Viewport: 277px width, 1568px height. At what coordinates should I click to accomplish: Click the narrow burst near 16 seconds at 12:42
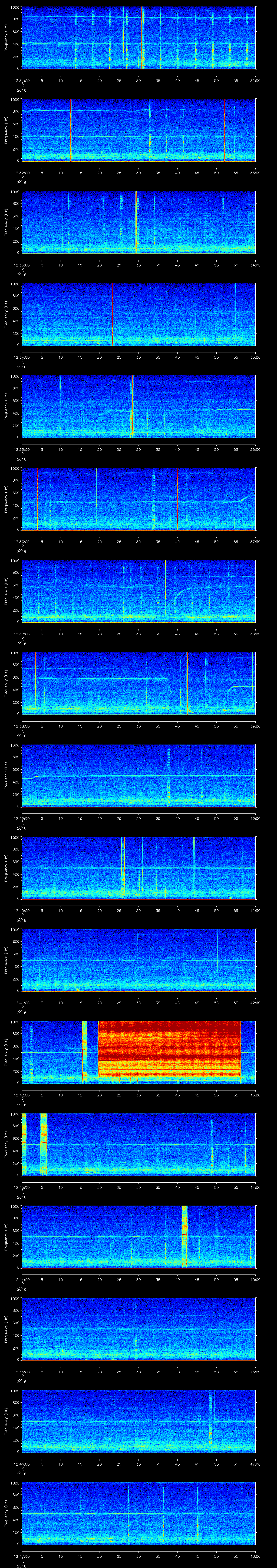[85, 1052]
